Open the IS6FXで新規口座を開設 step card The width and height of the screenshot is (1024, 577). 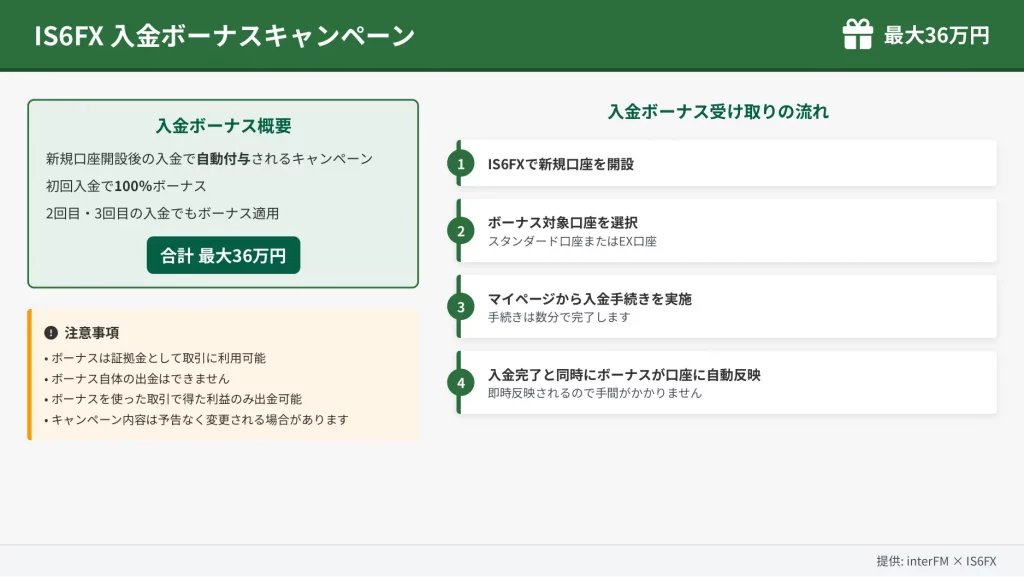click(x=728, y=164)
